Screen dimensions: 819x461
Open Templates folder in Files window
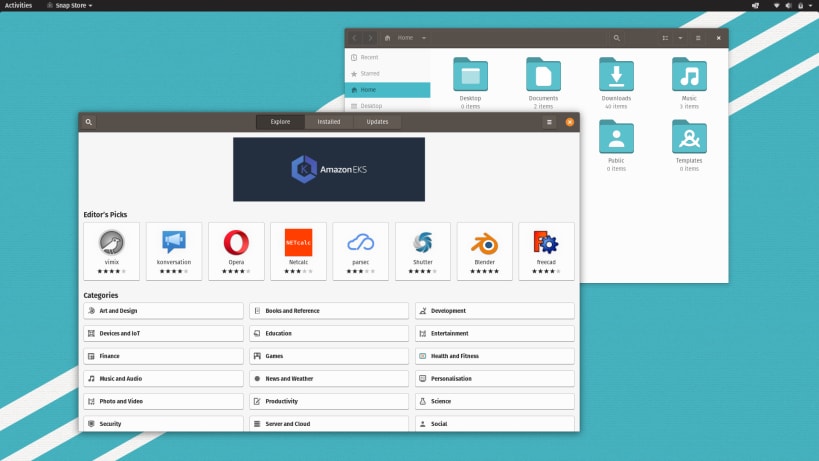pyautogui.click(x=689, y=146)
